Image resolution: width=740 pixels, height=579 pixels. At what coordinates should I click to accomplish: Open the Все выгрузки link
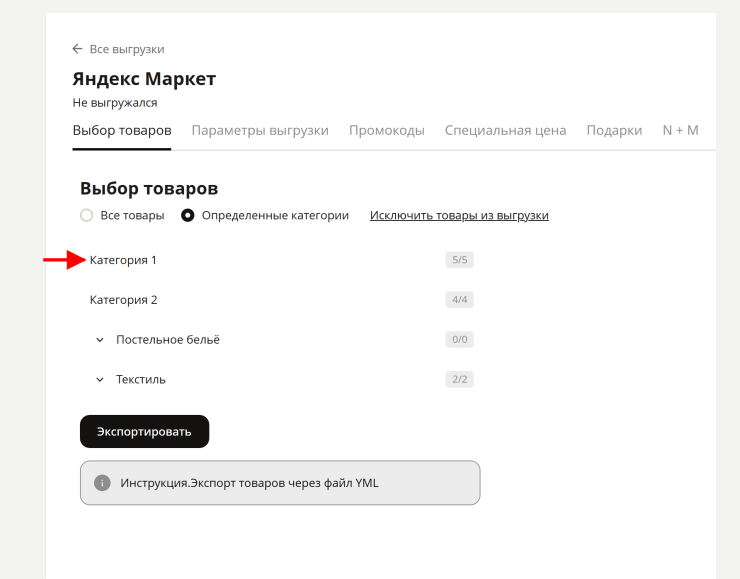[x=127, y=49]
